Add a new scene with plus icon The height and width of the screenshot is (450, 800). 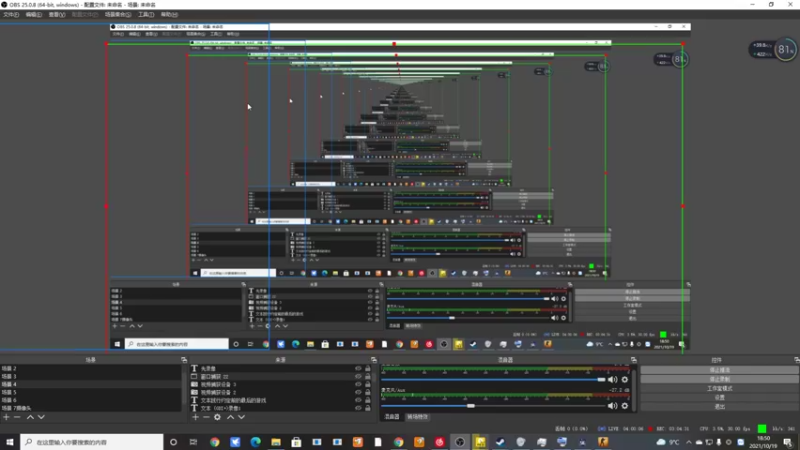(x=6, y=417)
